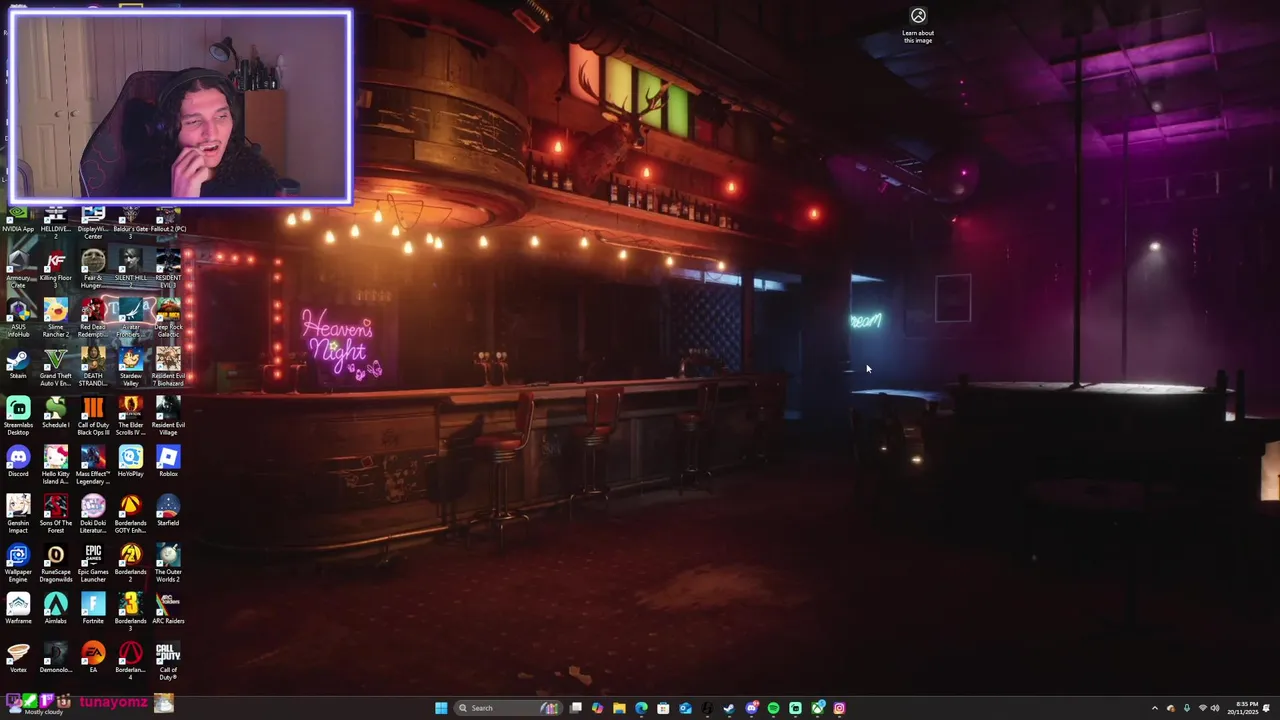Open the Steam desktop shortcut

coord(18,364)
